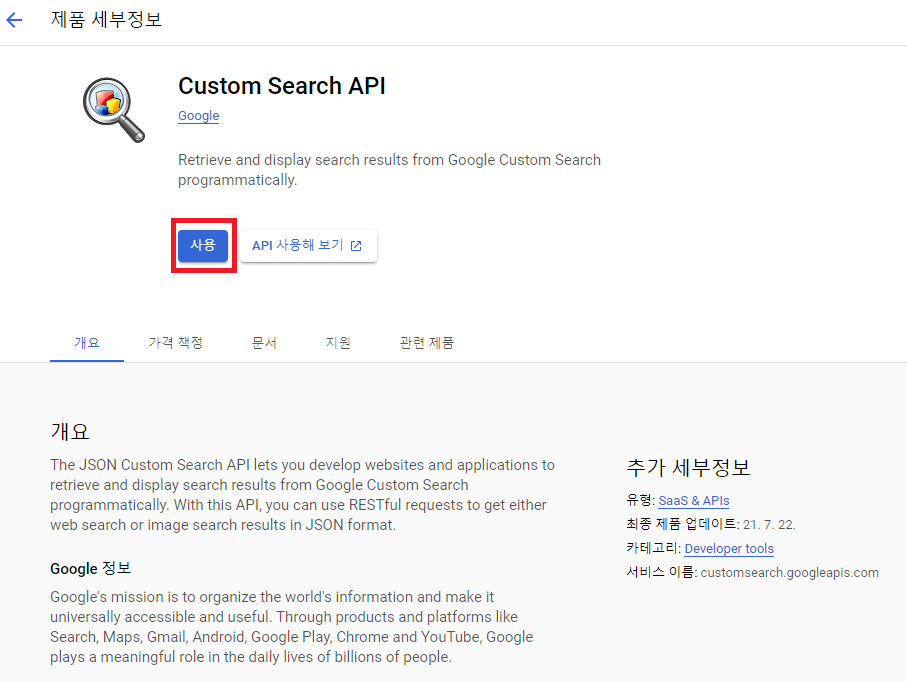Click the 'Retrieve and display search results' description

click(x=389, y=170)
